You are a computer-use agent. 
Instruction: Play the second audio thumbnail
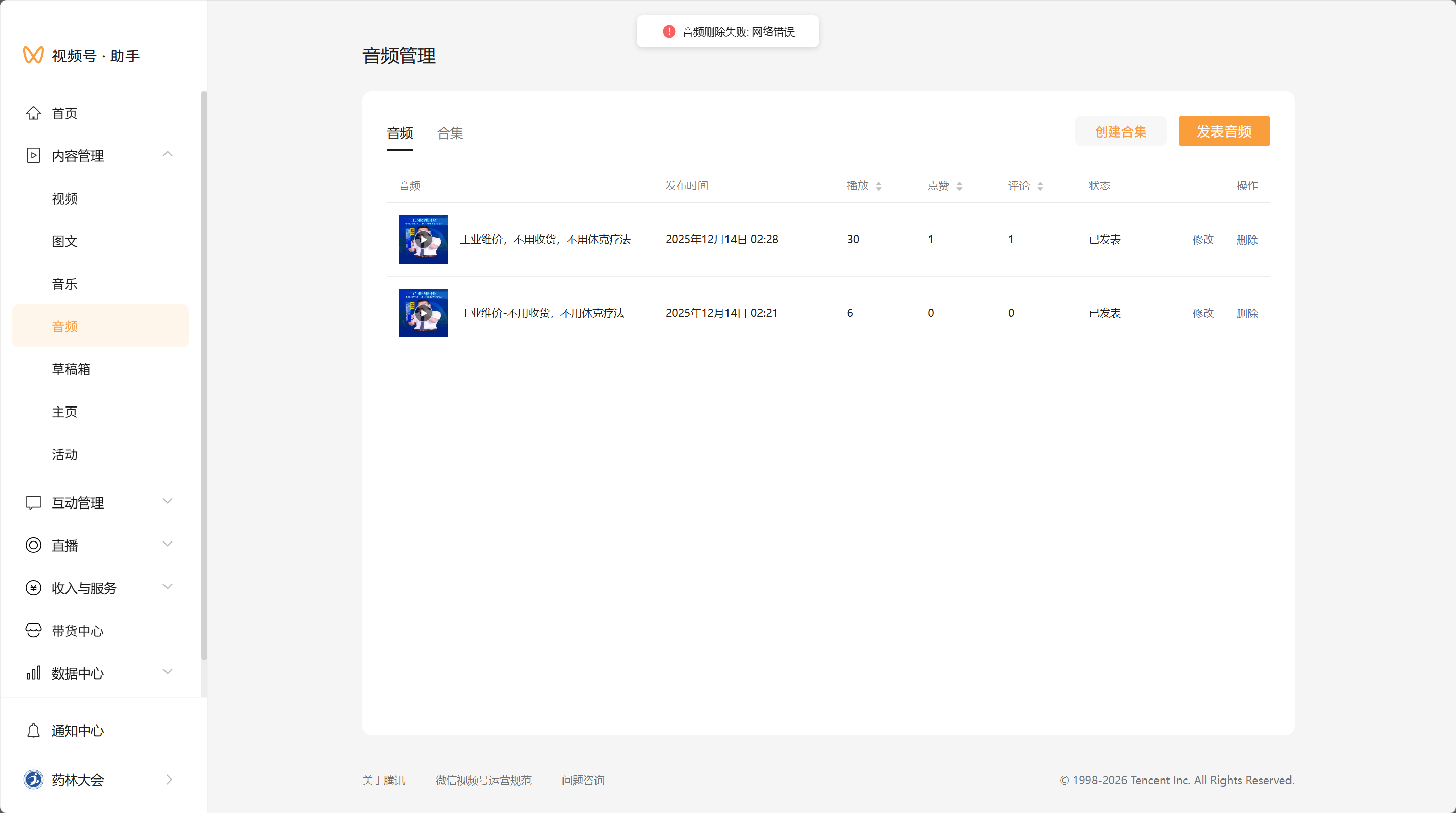[x=423, y=313]
